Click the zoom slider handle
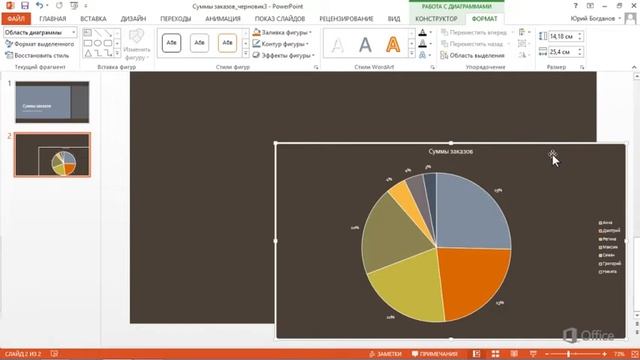This screenshot has height=360, width=640. [x=569, y=354]
